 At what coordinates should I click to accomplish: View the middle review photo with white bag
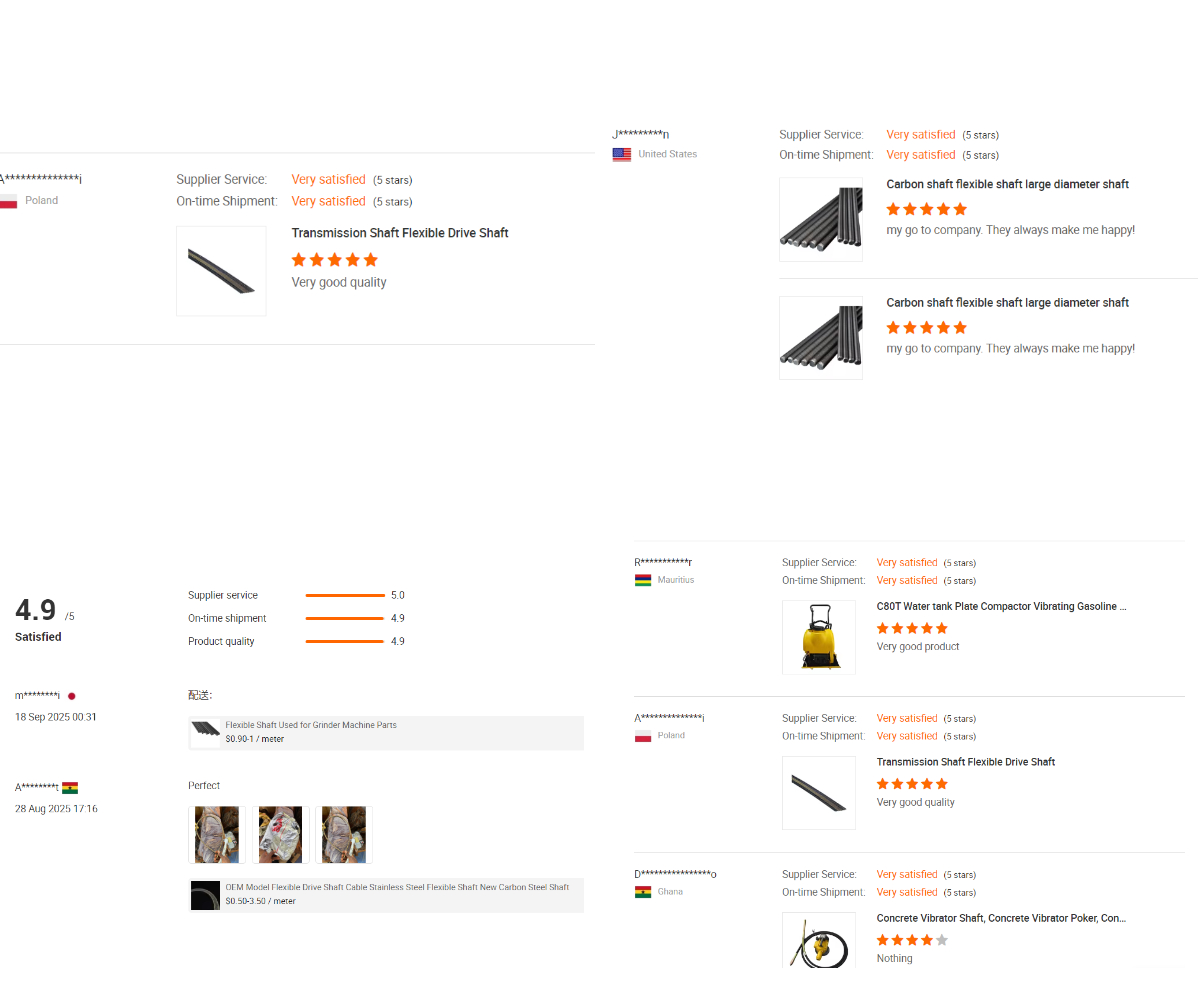[280, 835]
